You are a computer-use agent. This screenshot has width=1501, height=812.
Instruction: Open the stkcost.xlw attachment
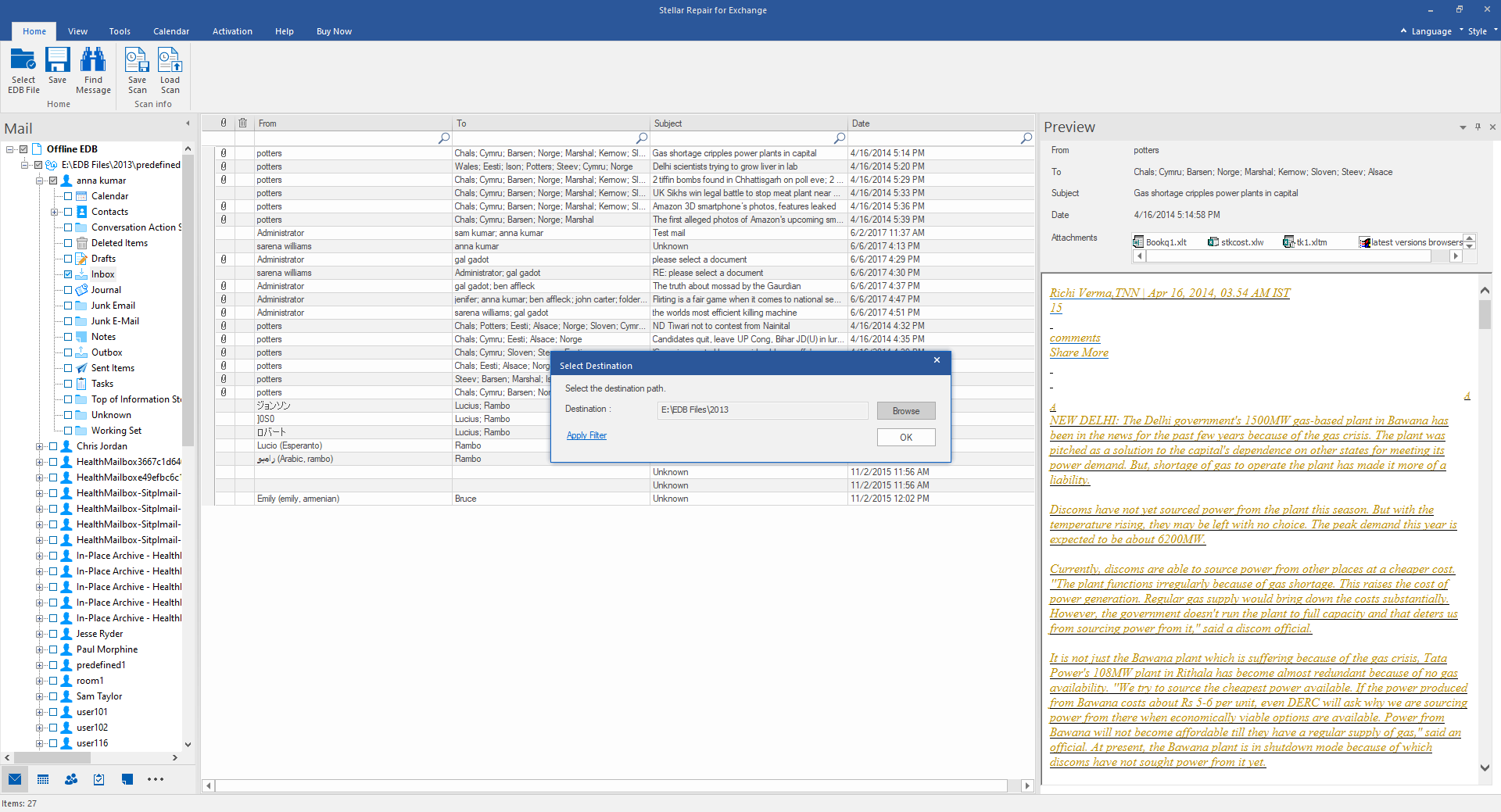[1235, 242]
